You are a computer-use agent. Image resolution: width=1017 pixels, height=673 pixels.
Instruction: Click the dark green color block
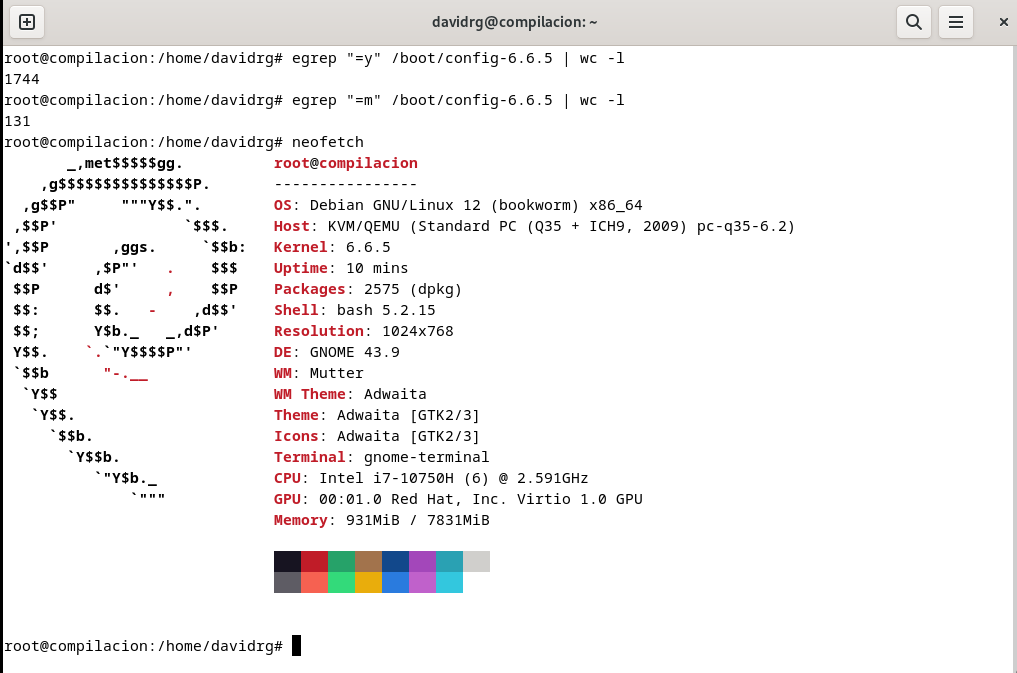pyautogui.click(x=341, y=561)
